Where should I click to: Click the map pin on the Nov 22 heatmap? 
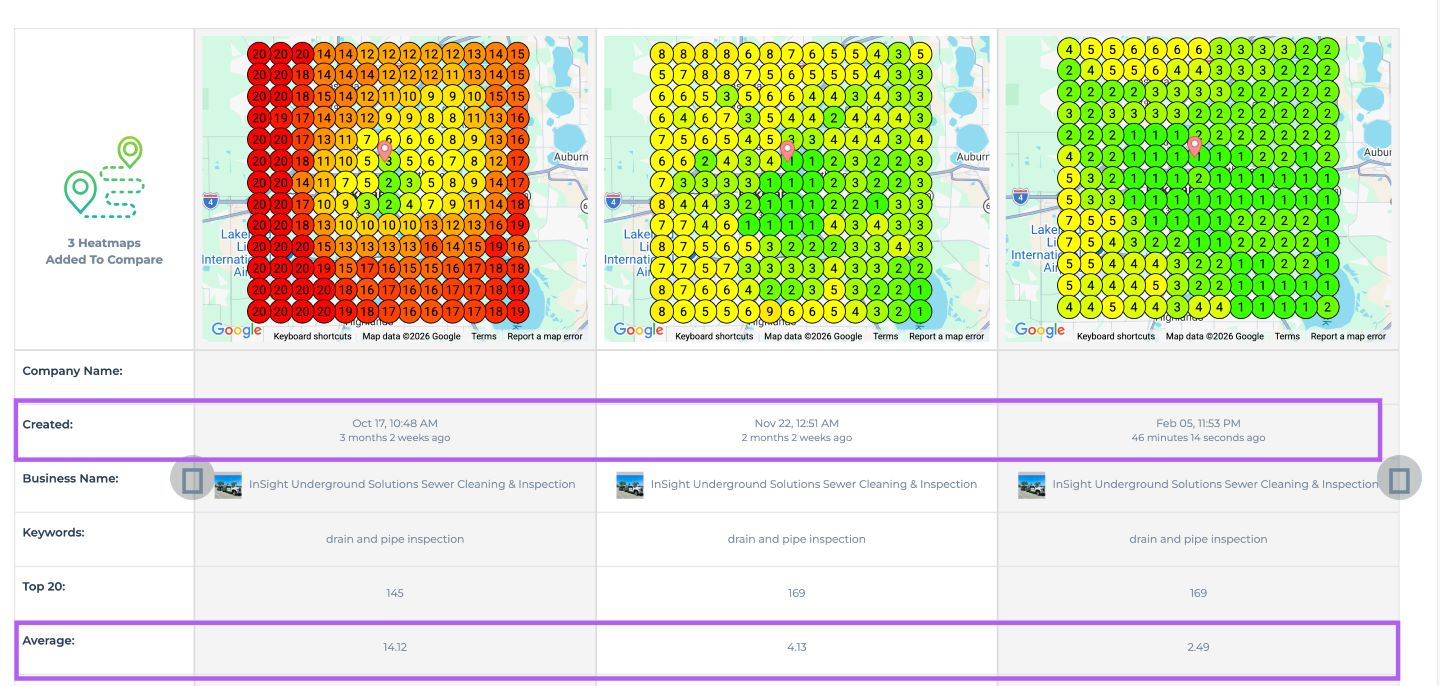[x=787, y=151]
